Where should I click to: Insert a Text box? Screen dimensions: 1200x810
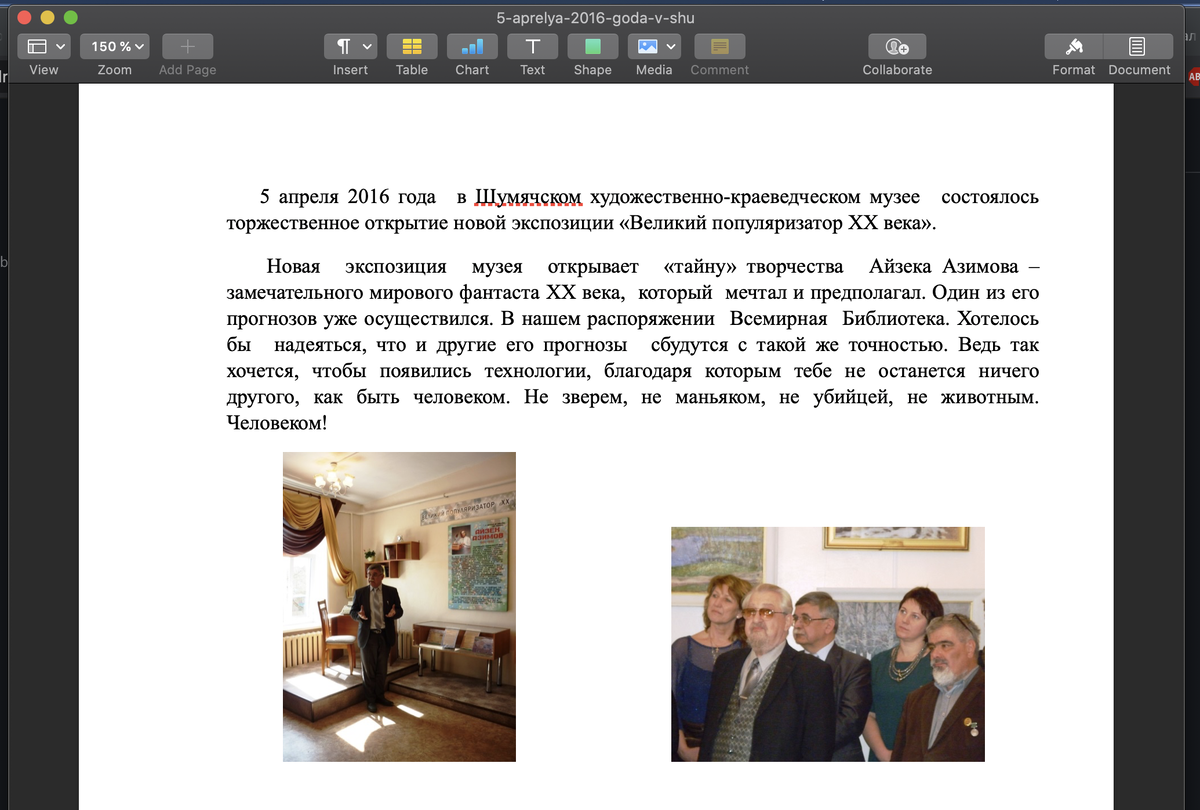coord(531,46)
